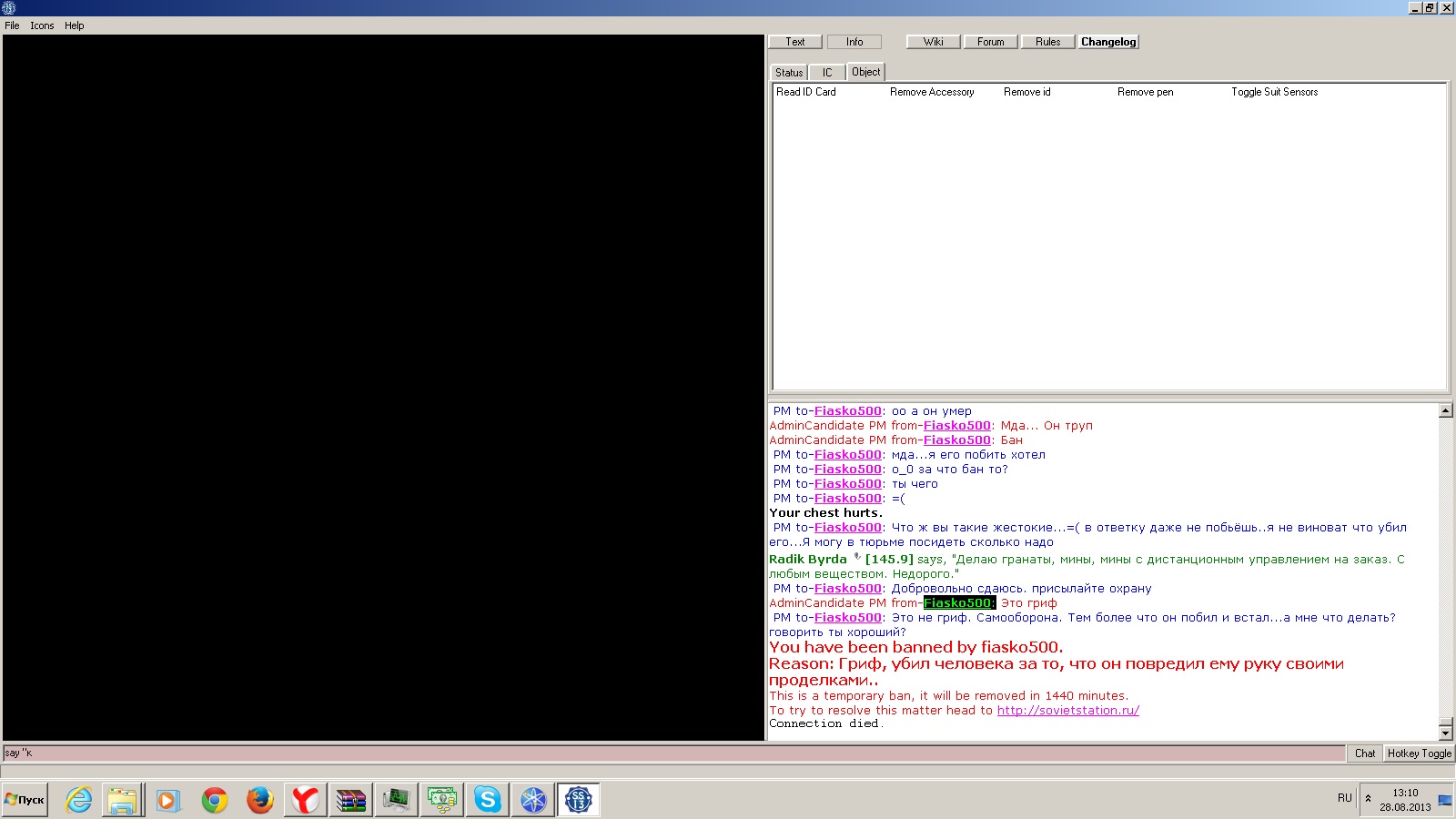Open the Icons menu
The width and height of the screenshot is (1456, 819).
click(42, 25)
